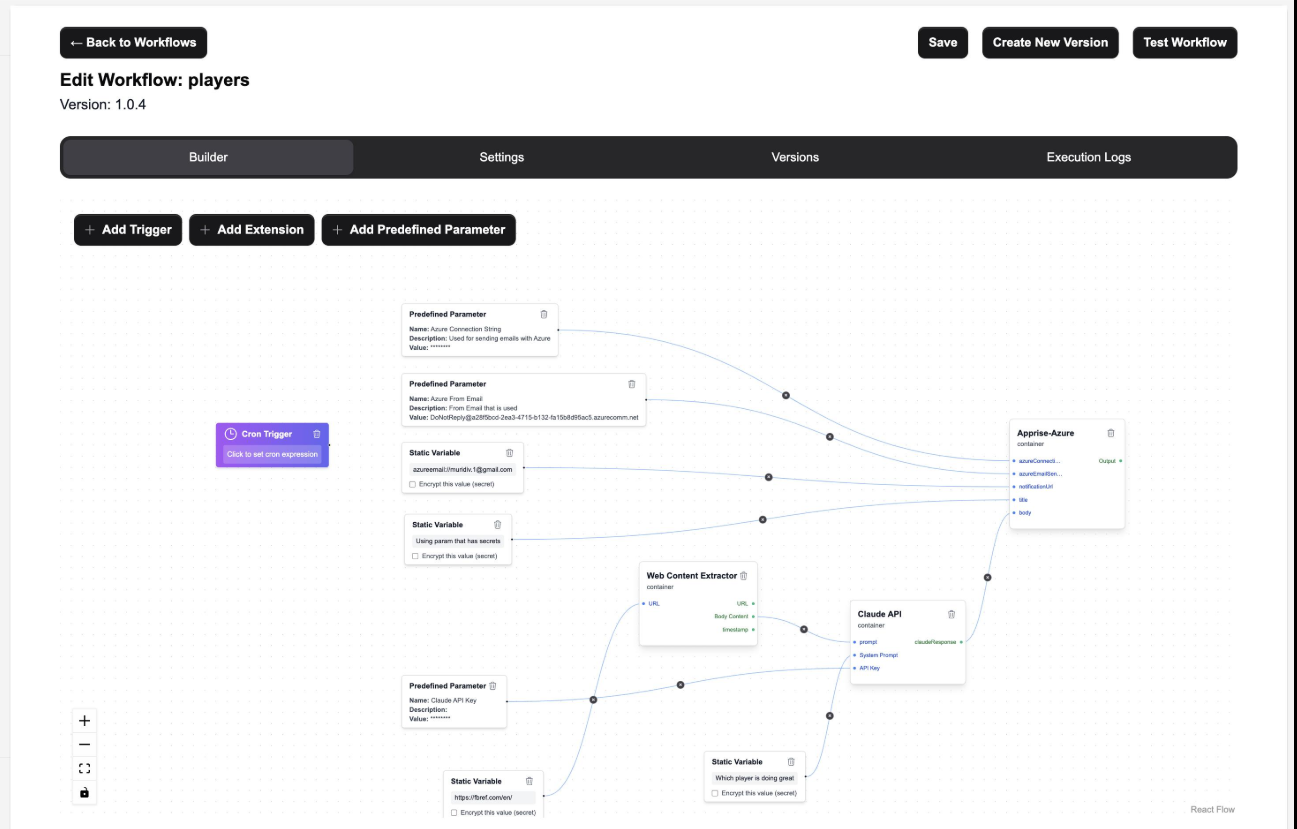Switch to the Settings tab

(501, 157)
